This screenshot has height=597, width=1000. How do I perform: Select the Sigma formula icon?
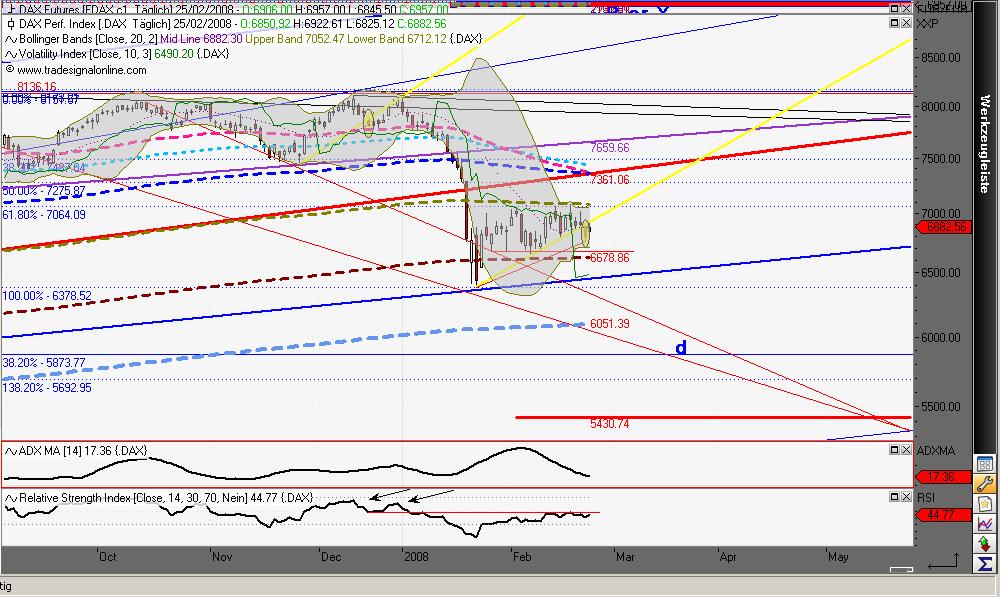pyautogui.click(x=985, y=564)
